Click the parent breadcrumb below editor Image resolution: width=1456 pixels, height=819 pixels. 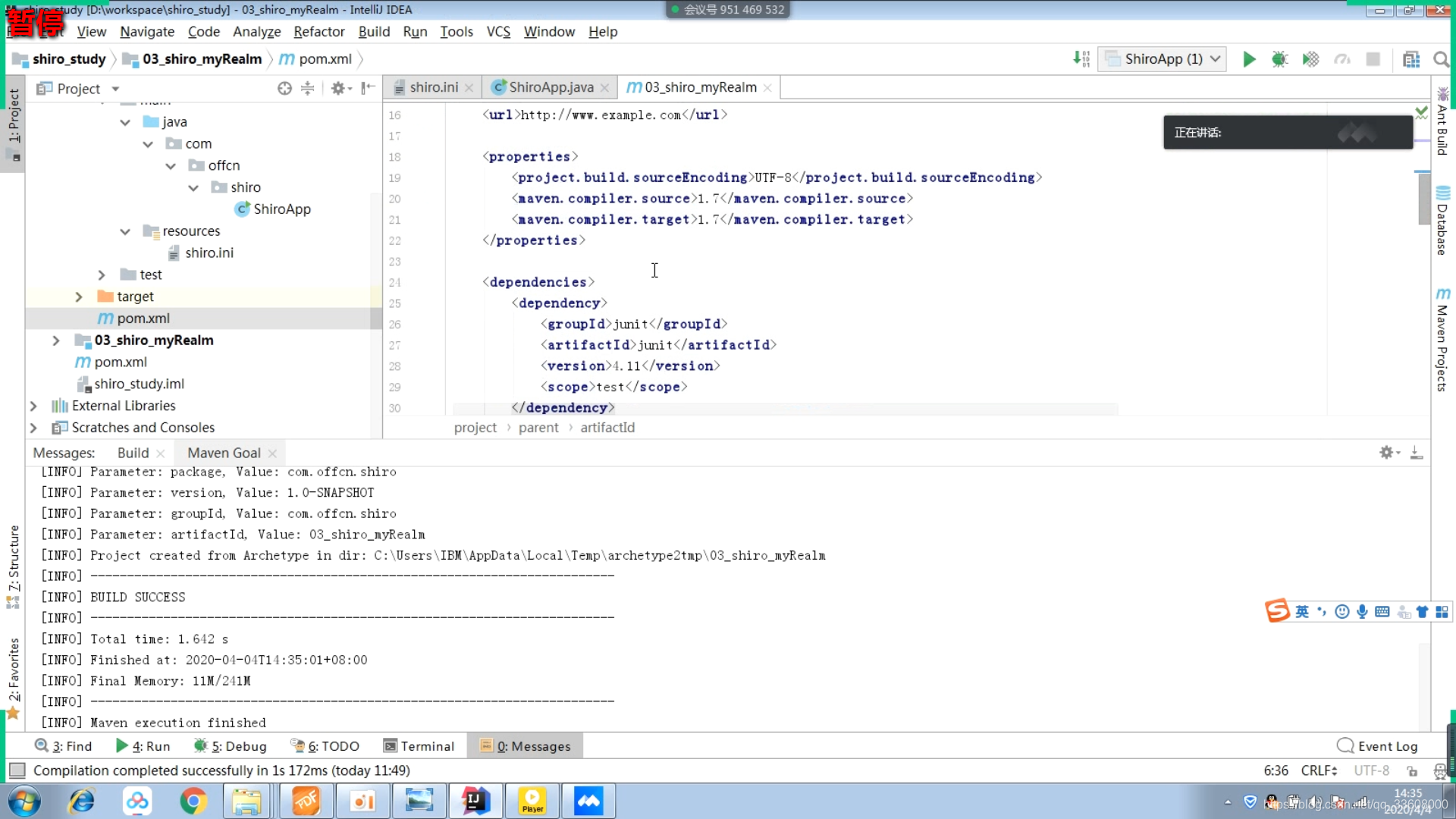(x=538, y=428)
